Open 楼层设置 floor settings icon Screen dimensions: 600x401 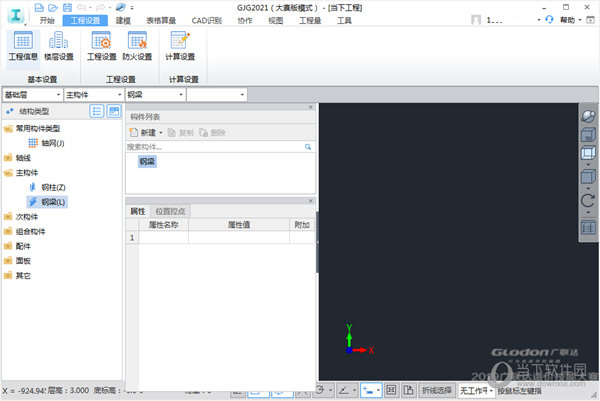tap(59, 46)
